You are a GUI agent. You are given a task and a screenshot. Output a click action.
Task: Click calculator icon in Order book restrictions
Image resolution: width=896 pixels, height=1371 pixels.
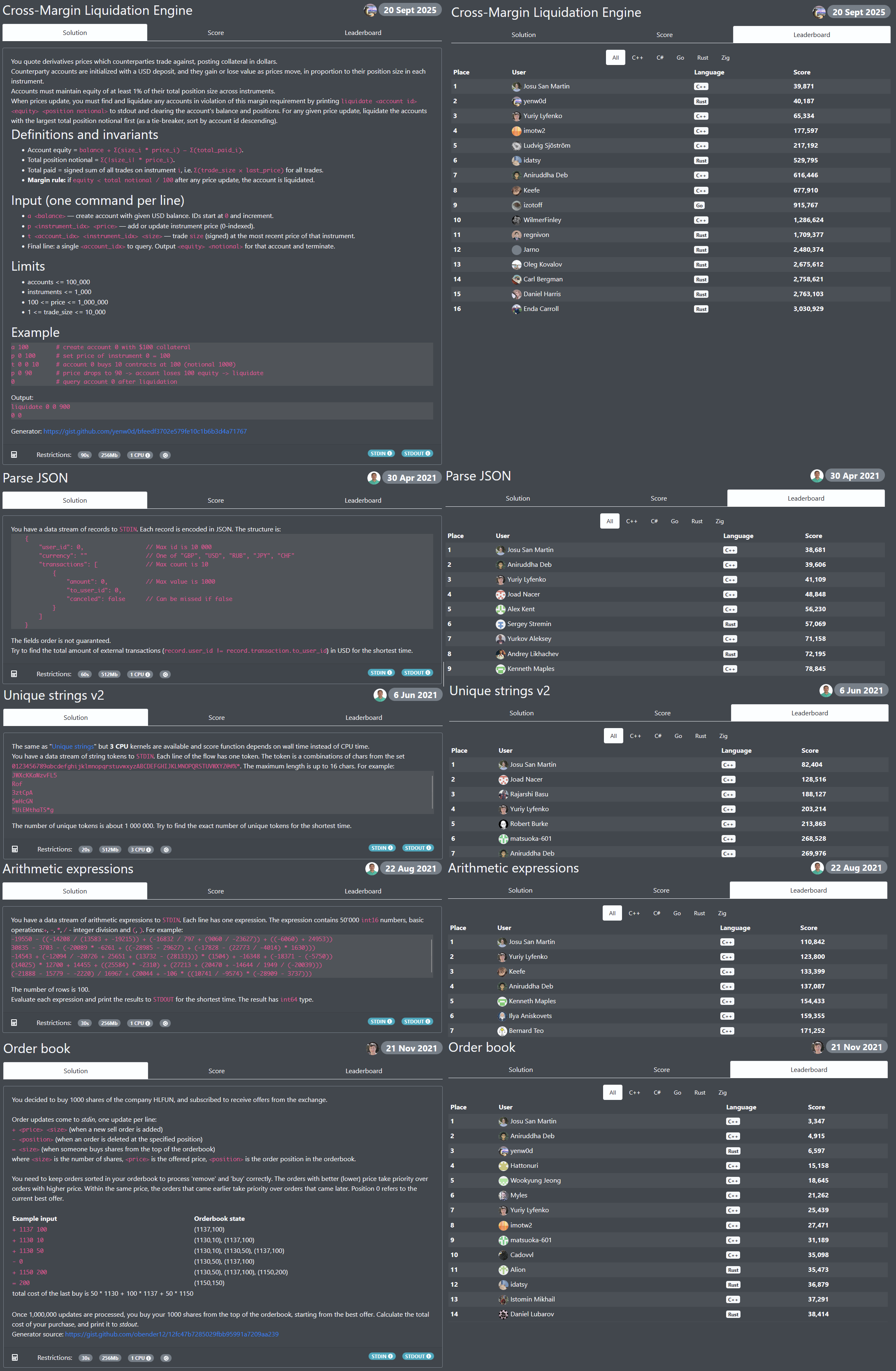[x=15, y=1358]
